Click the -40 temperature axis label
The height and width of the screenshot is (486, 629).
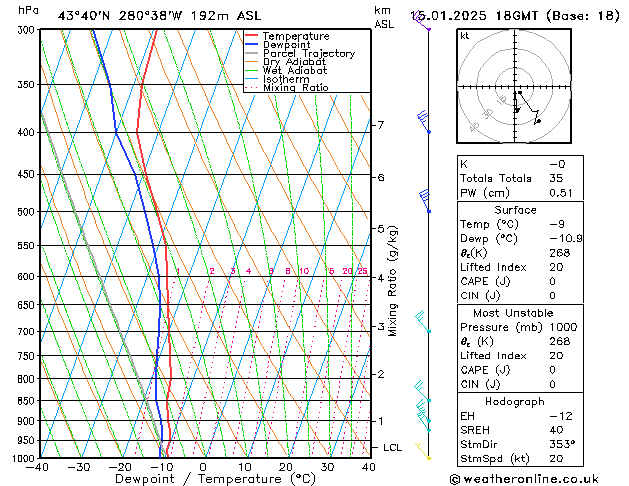[37, 467]
